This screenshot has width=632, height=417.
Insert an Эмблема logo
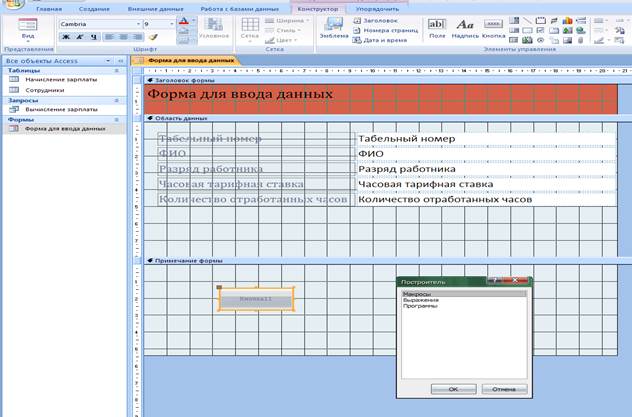pos(334,28)
